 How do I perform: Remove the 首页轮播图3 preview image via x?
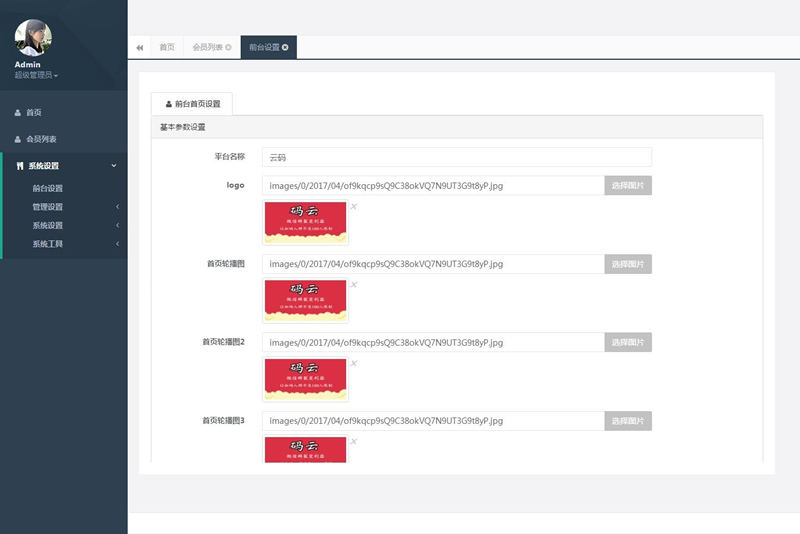tap(353, 441)
